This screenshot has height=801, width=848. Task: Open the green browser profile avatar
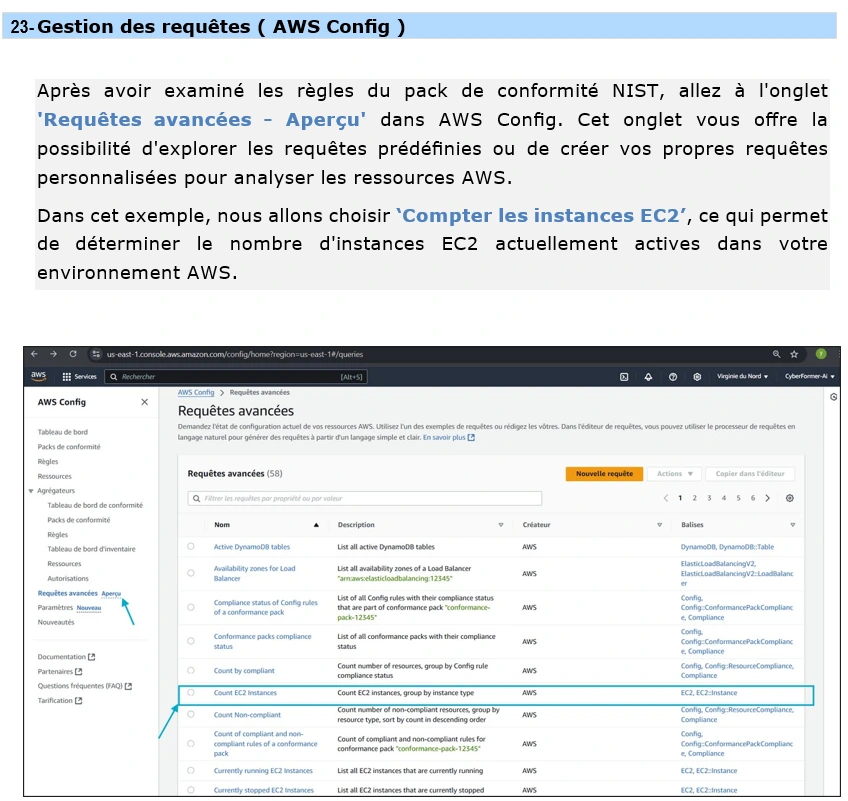click(x=821, y=354)
